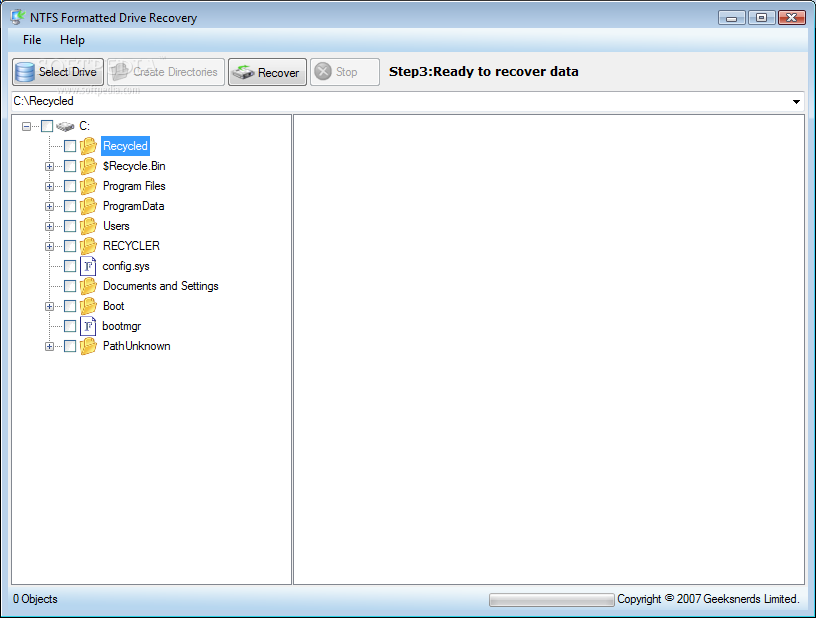
Task: Click the Select Drive button
Action: tap(58, 72)
